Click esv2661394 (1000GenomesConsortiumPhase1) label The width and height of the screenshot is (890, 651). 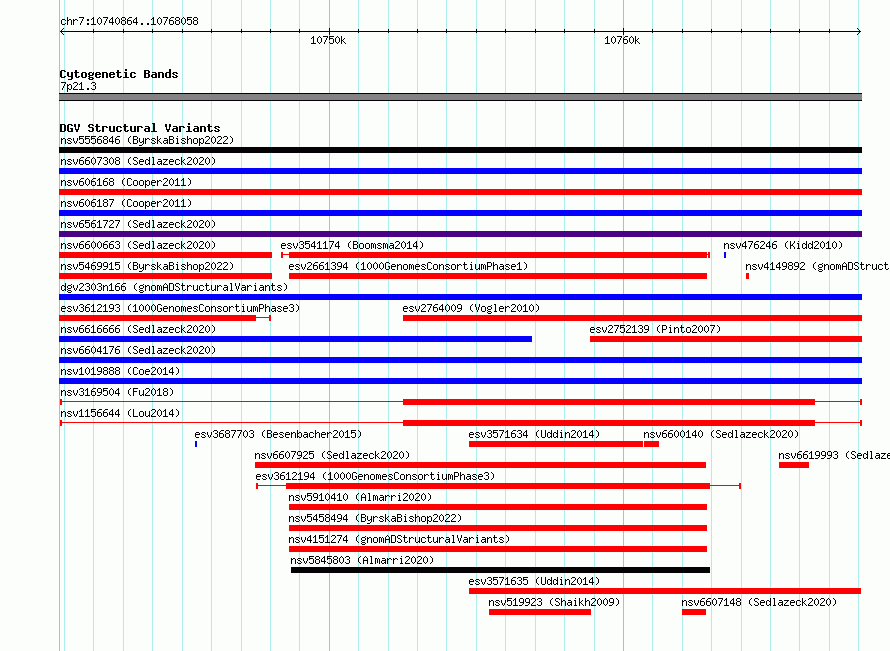pyautogui.click(x=408, y=266)
